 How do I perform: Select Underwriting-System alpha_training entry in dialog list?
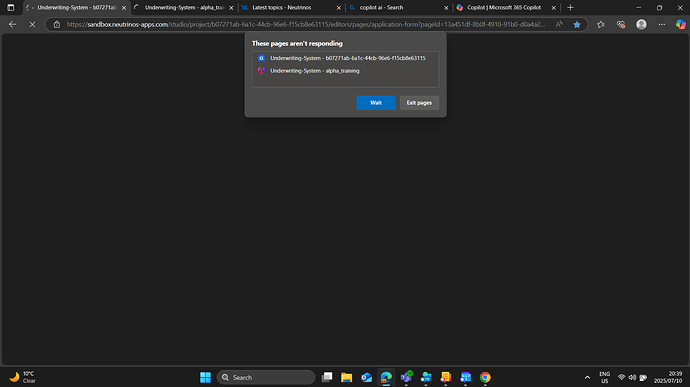coord(345,71)
